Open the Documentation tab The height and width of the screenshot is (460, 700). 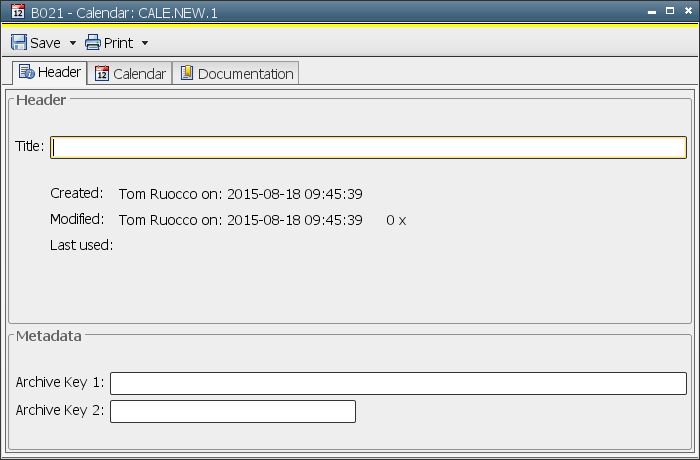[x=245, y=74]
